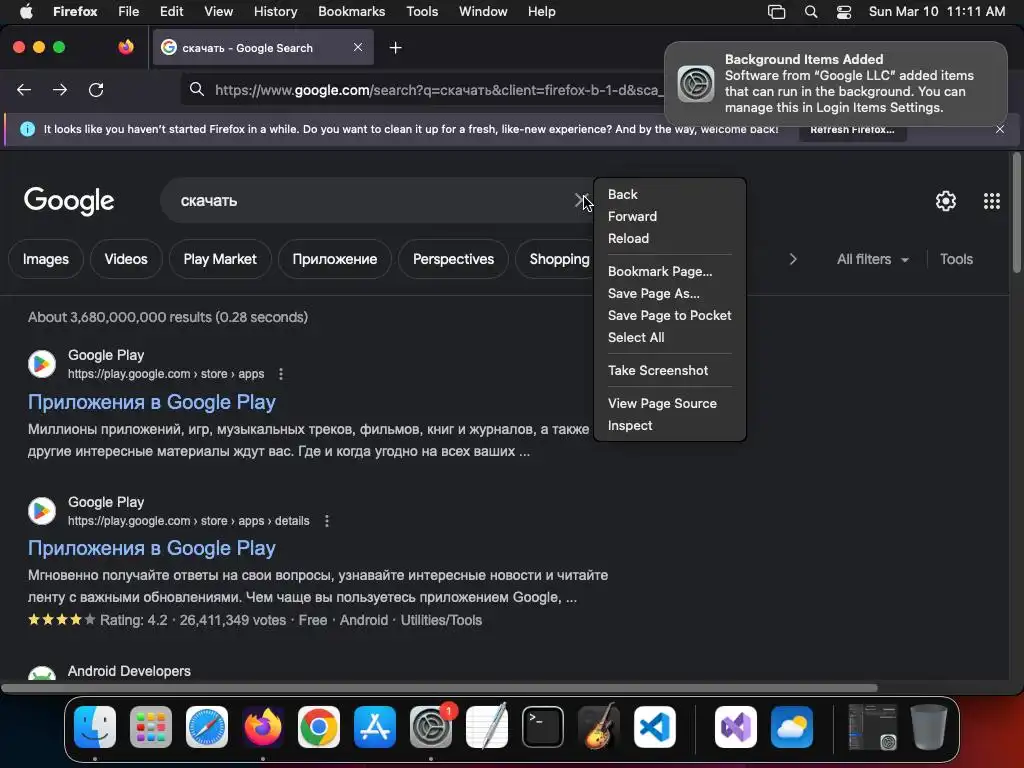Screen dimensions: 1024x768
Task: Click the info icon in the notification bar
Action: click(27, 129)
